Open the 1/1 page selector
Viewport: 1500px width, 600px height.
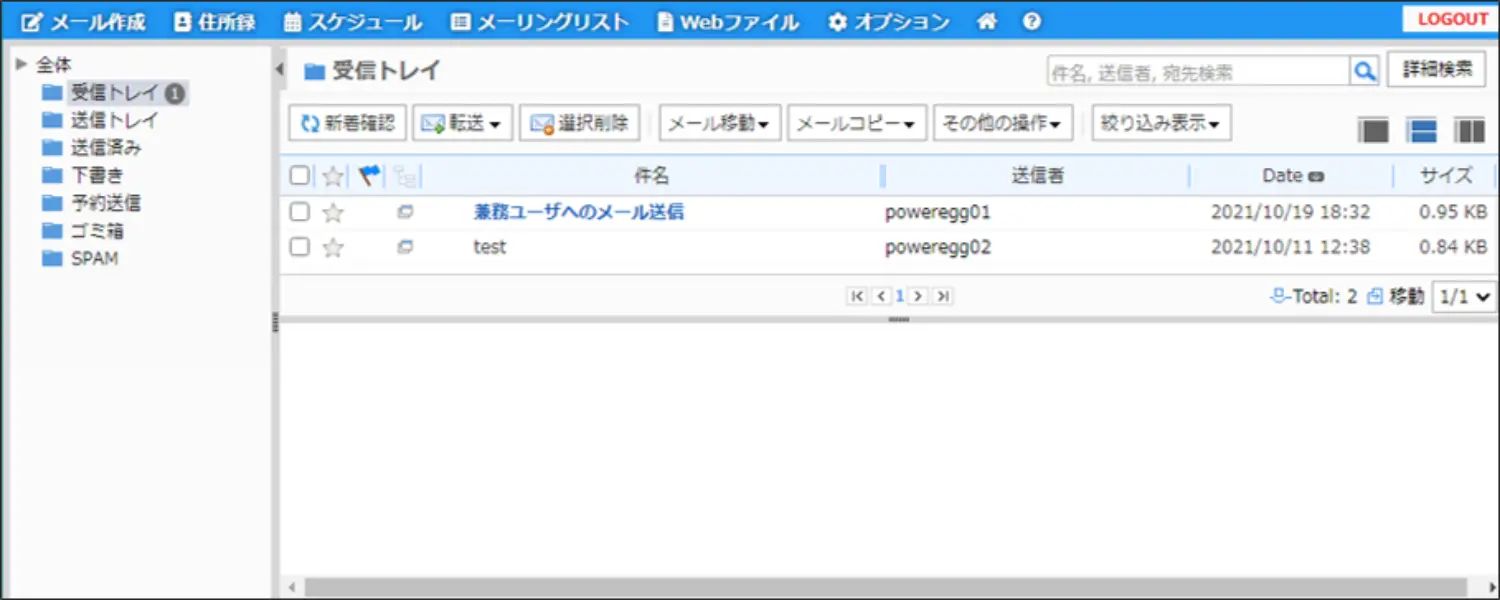1464,296
